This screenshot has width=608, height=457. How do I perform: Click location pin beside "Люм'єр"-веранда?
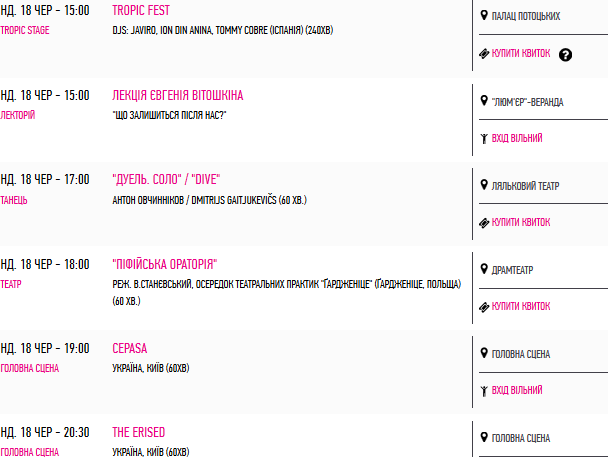484,100
